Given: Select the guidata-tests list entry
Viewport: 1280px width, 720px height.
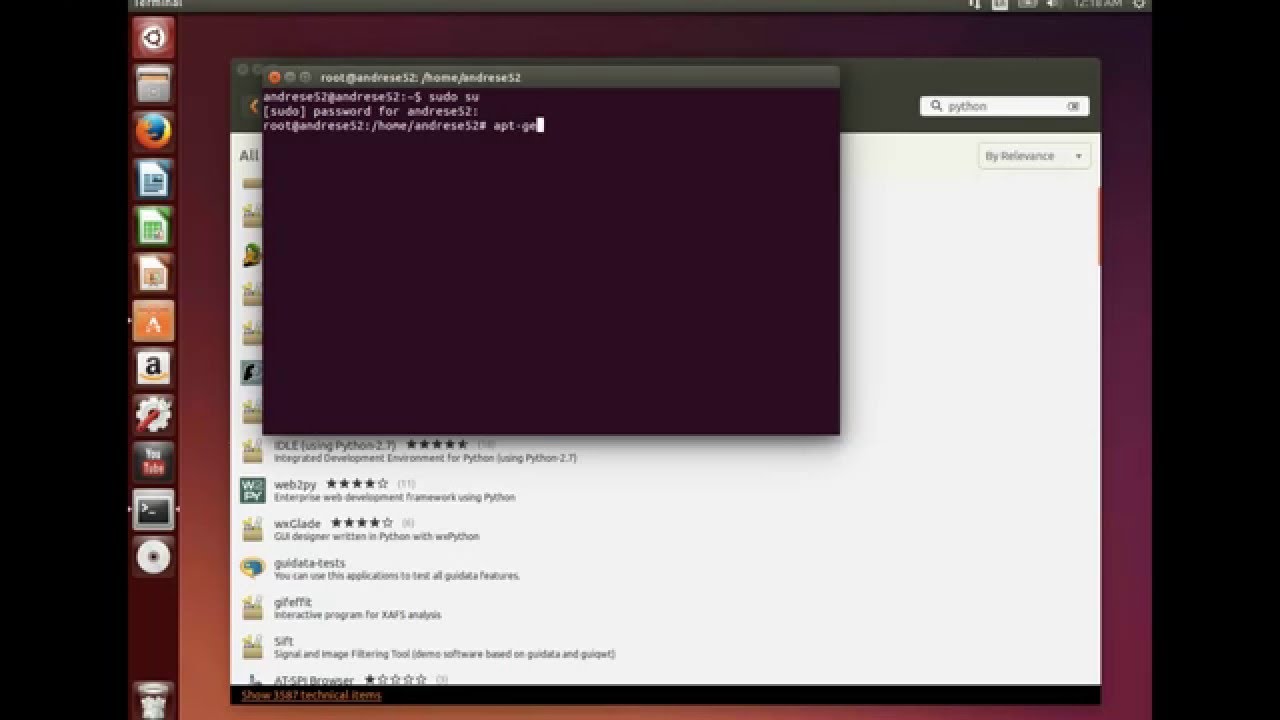Looking at the screenshot, I should coord(665,568).
